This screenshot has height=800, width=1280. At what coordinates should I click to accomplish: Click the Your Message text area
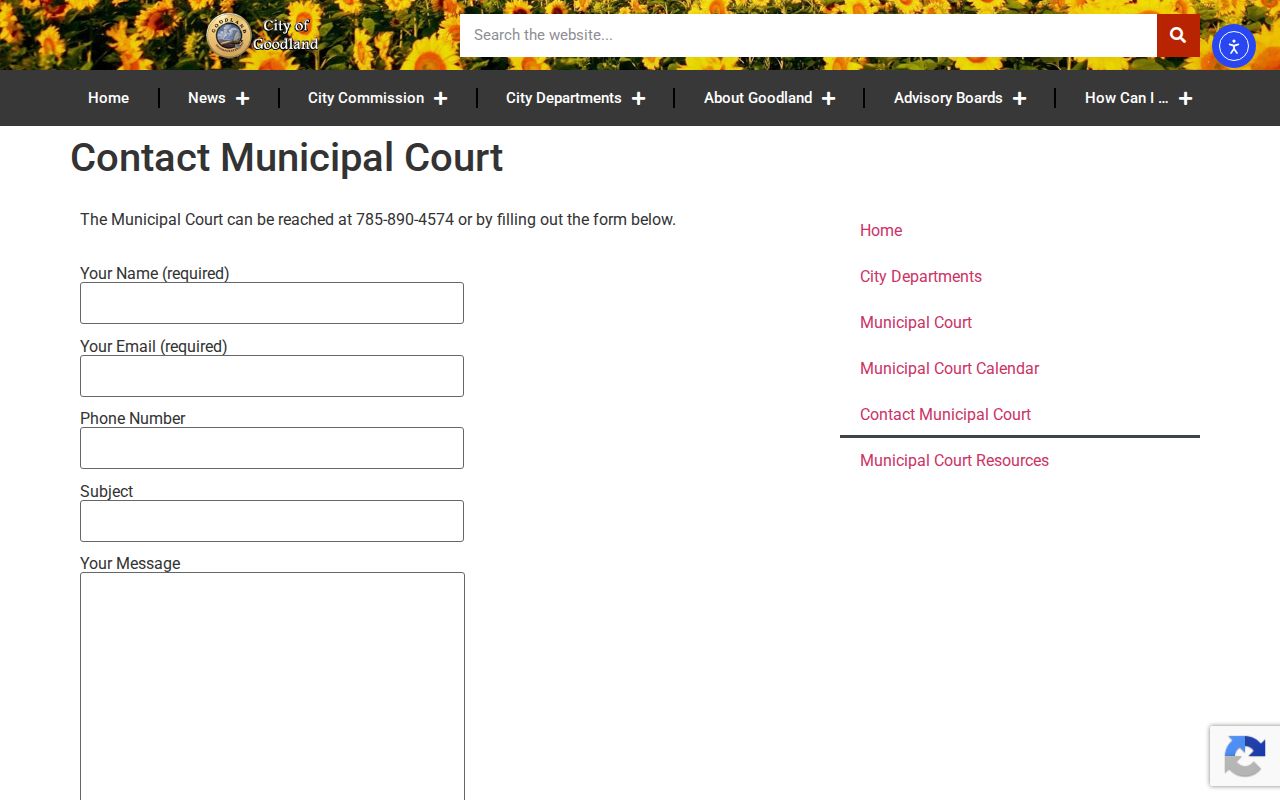point(272,686)
